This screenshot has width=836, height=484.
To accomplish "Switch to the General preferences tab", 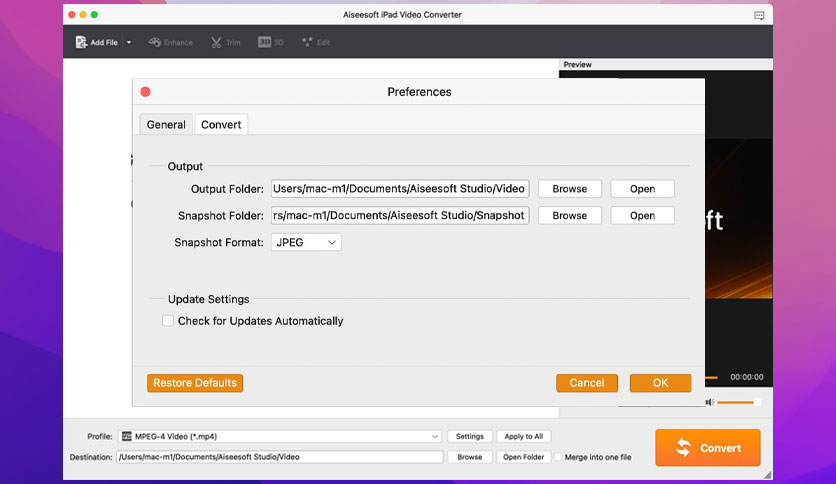I will click(166, 124).
